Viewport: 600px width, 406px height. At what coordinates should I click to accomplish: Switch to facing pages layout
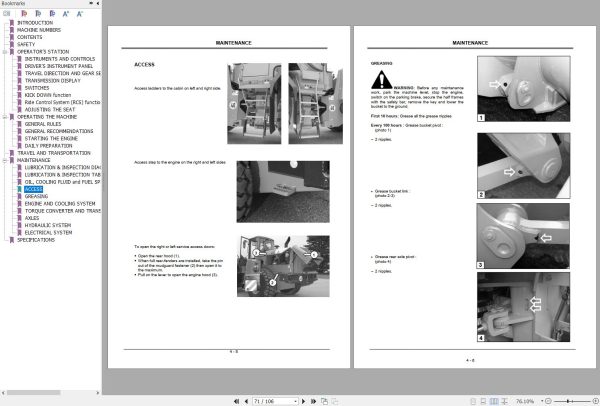tap(494, 401)
